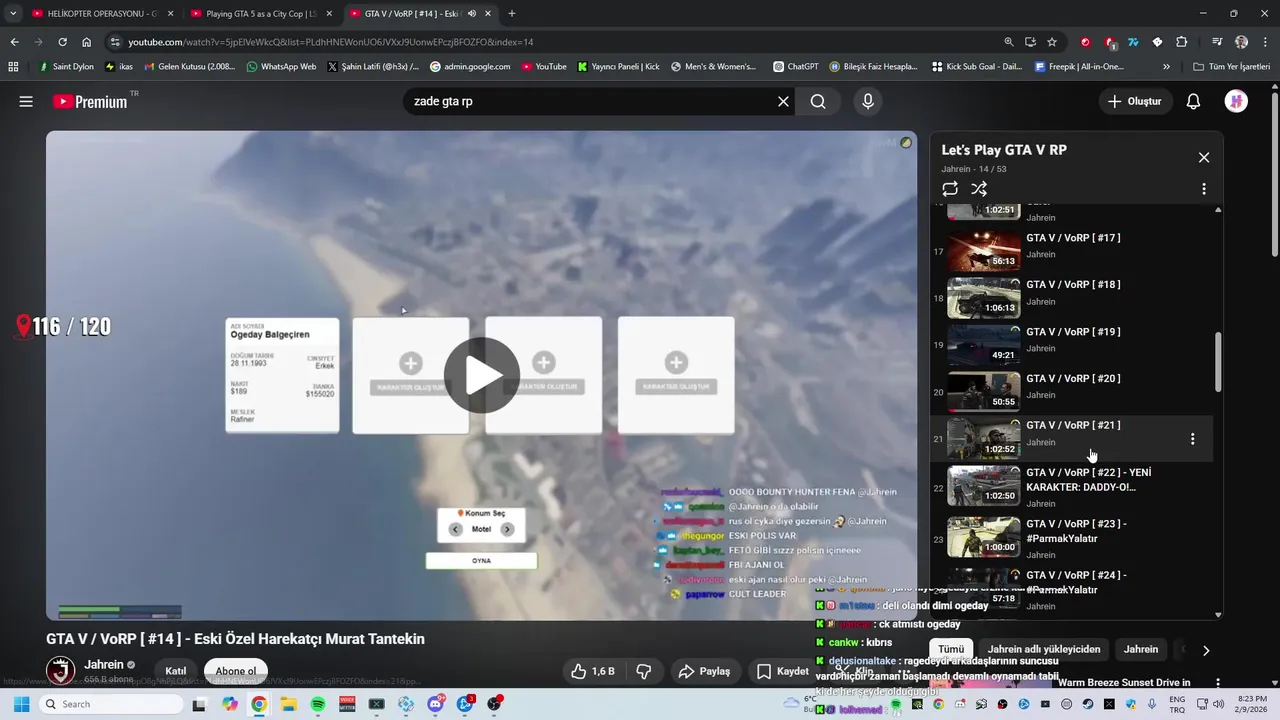Join the channel via Katıl button
1280x720 pixels.
point(175,671)
